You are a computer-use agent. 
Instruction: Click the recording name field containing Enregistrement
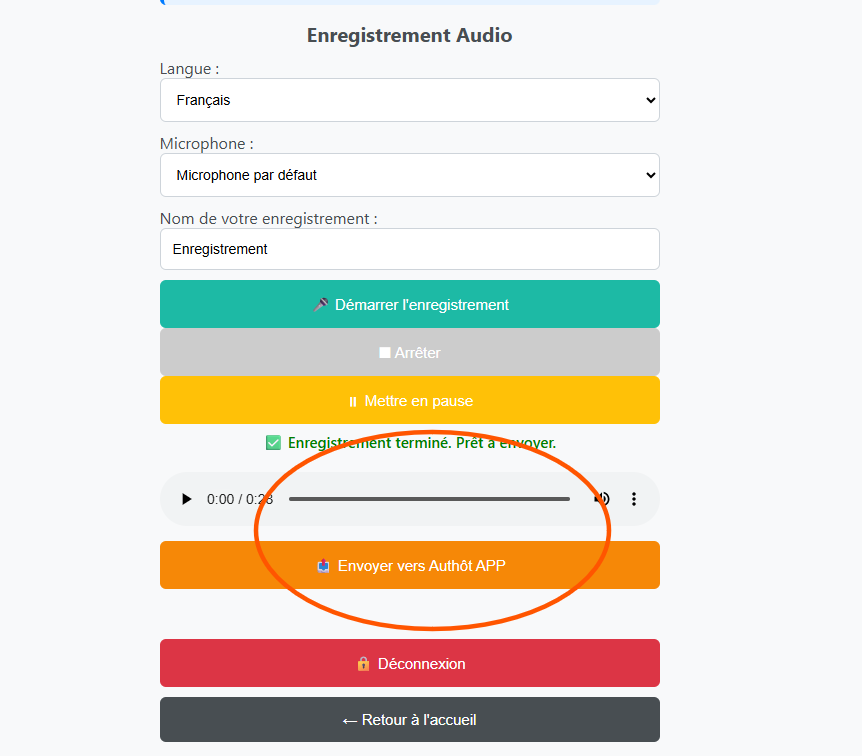pos(410,249)
